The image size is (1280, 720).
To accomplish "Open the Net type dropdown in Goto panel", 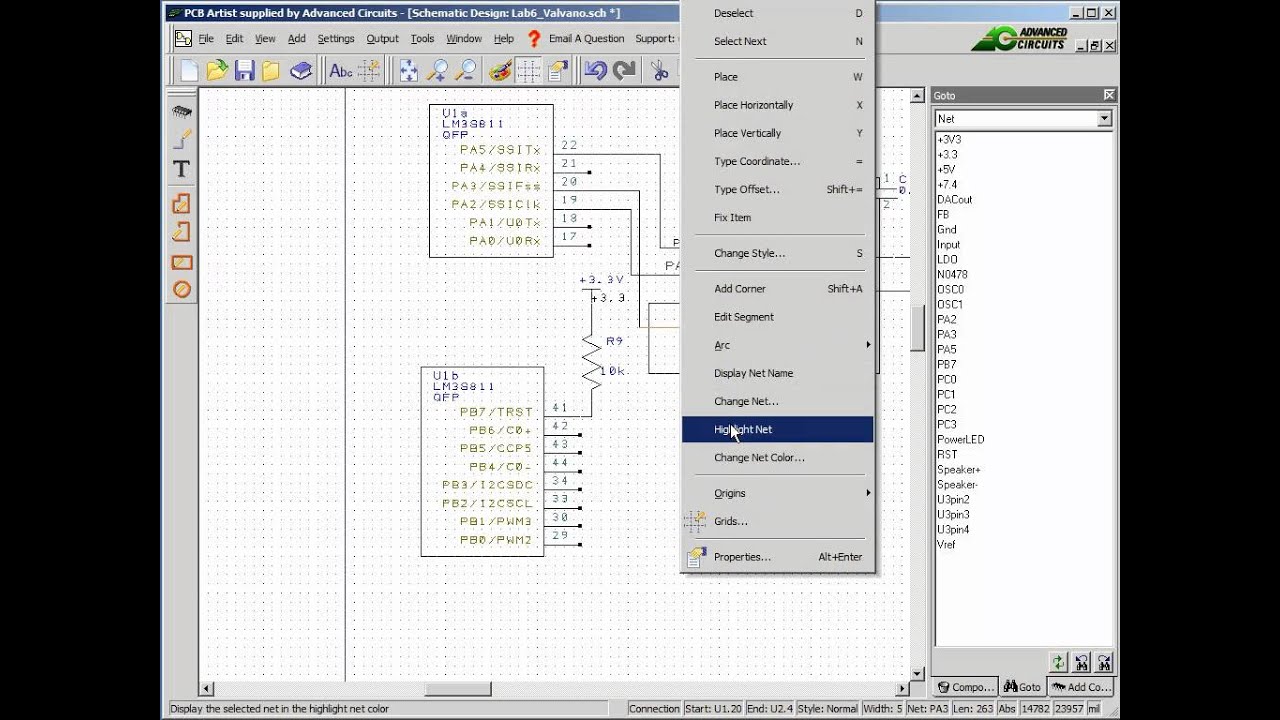I will (x=1103, y=119).
